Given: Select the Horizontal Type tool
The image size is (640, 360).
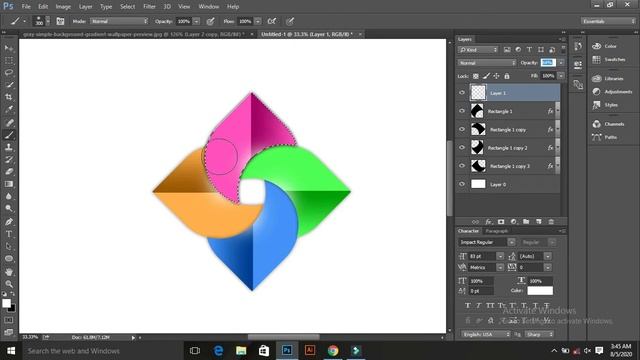Looking at the screenshot, I should (9, 234).
